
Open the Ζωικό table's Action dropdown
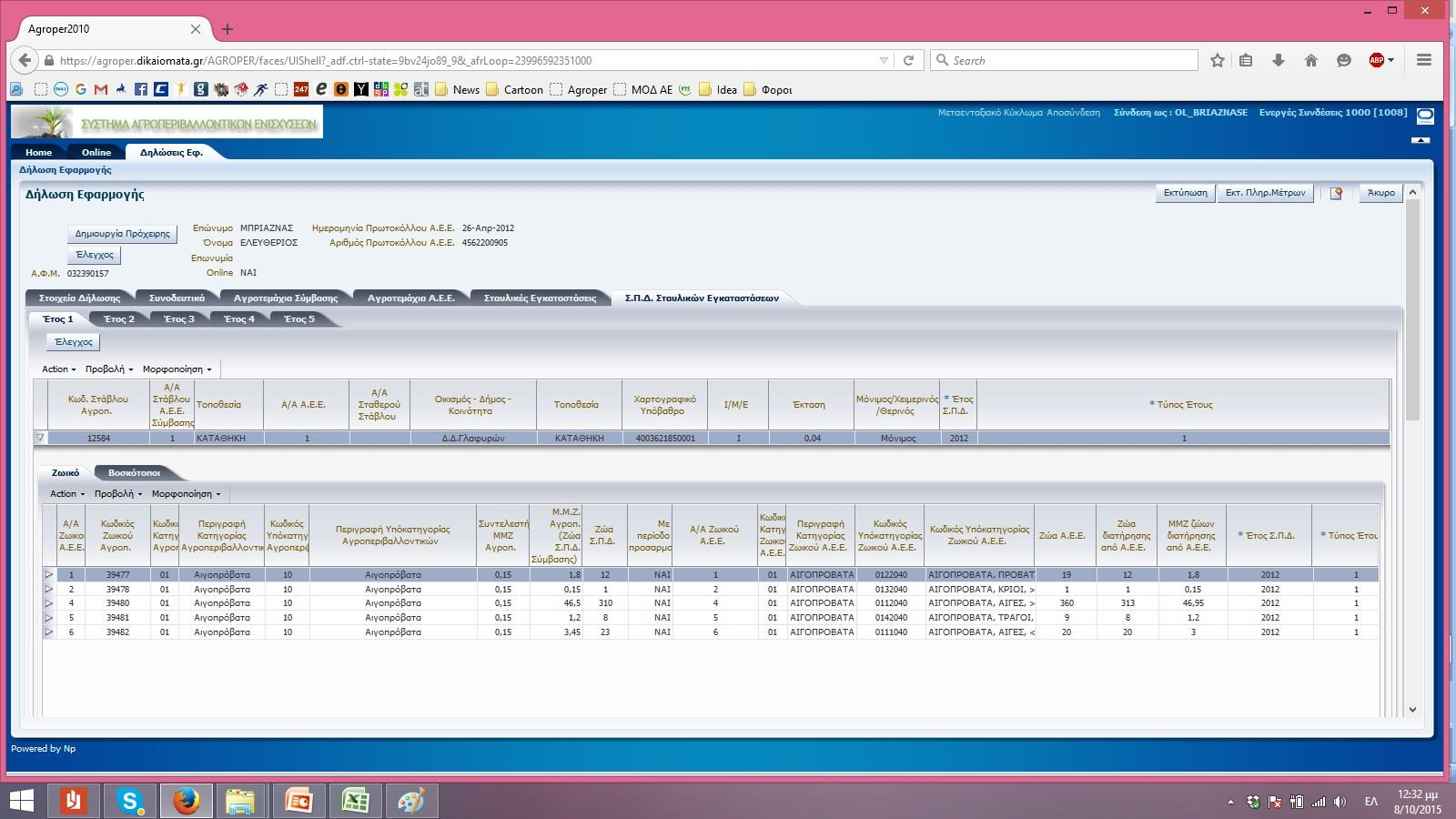[x=67, y=494]
